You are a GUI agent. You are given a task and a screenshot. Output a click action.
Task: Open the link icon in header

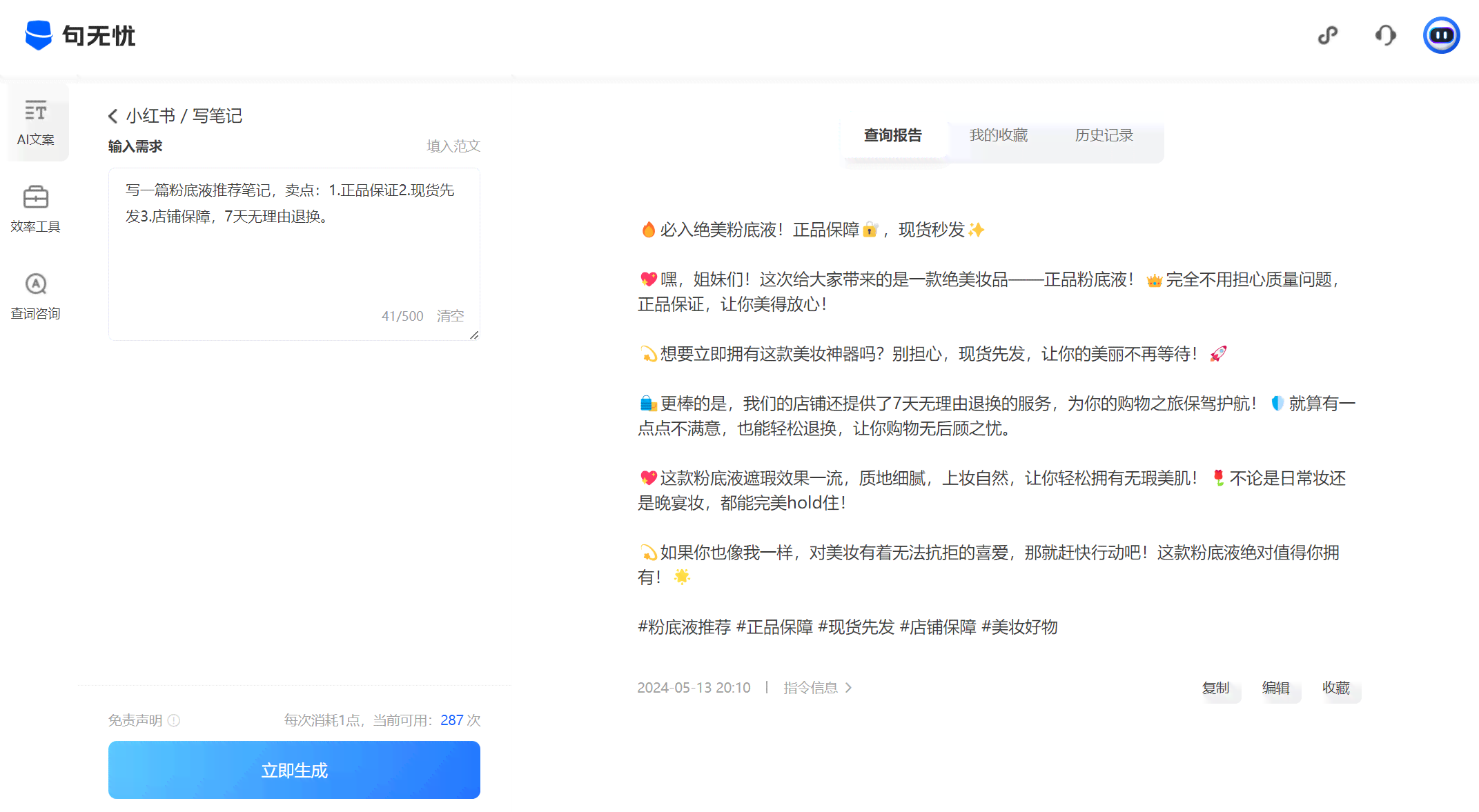[x=1328, y=35]
